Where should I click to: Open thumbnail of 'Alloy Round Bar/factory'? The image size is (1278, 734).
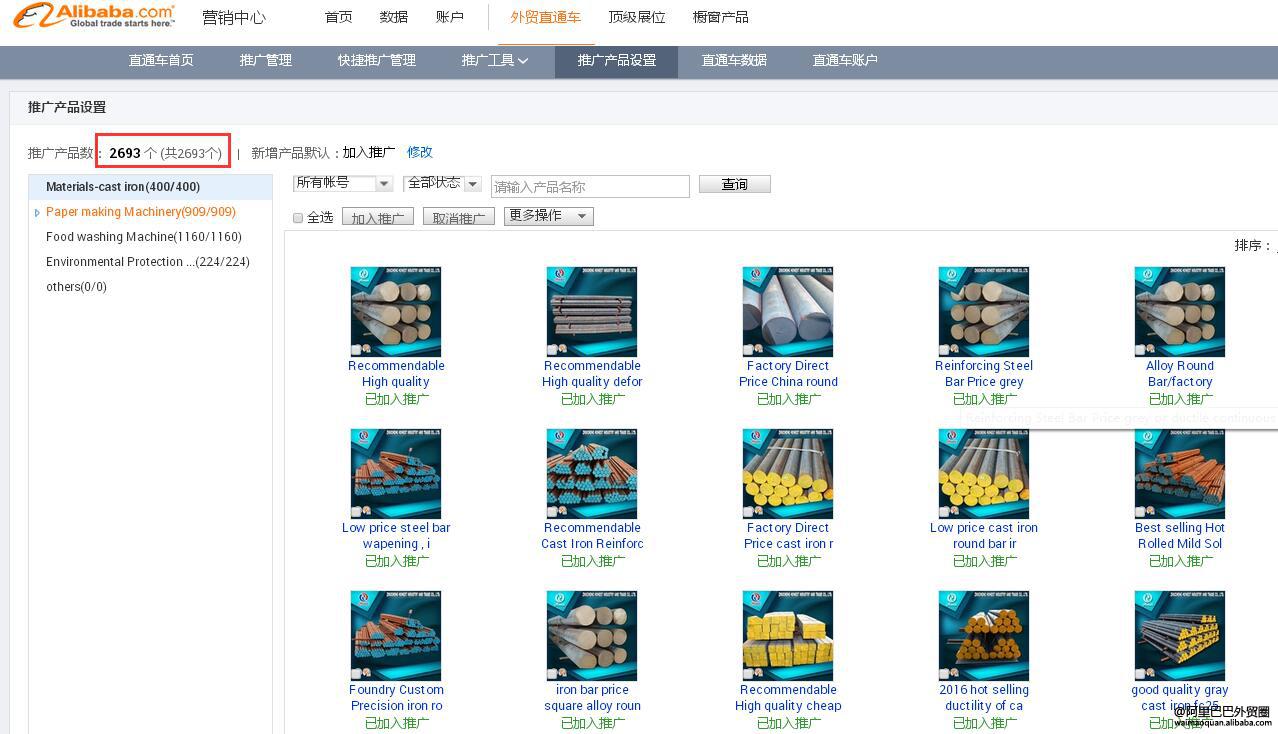1180,312
